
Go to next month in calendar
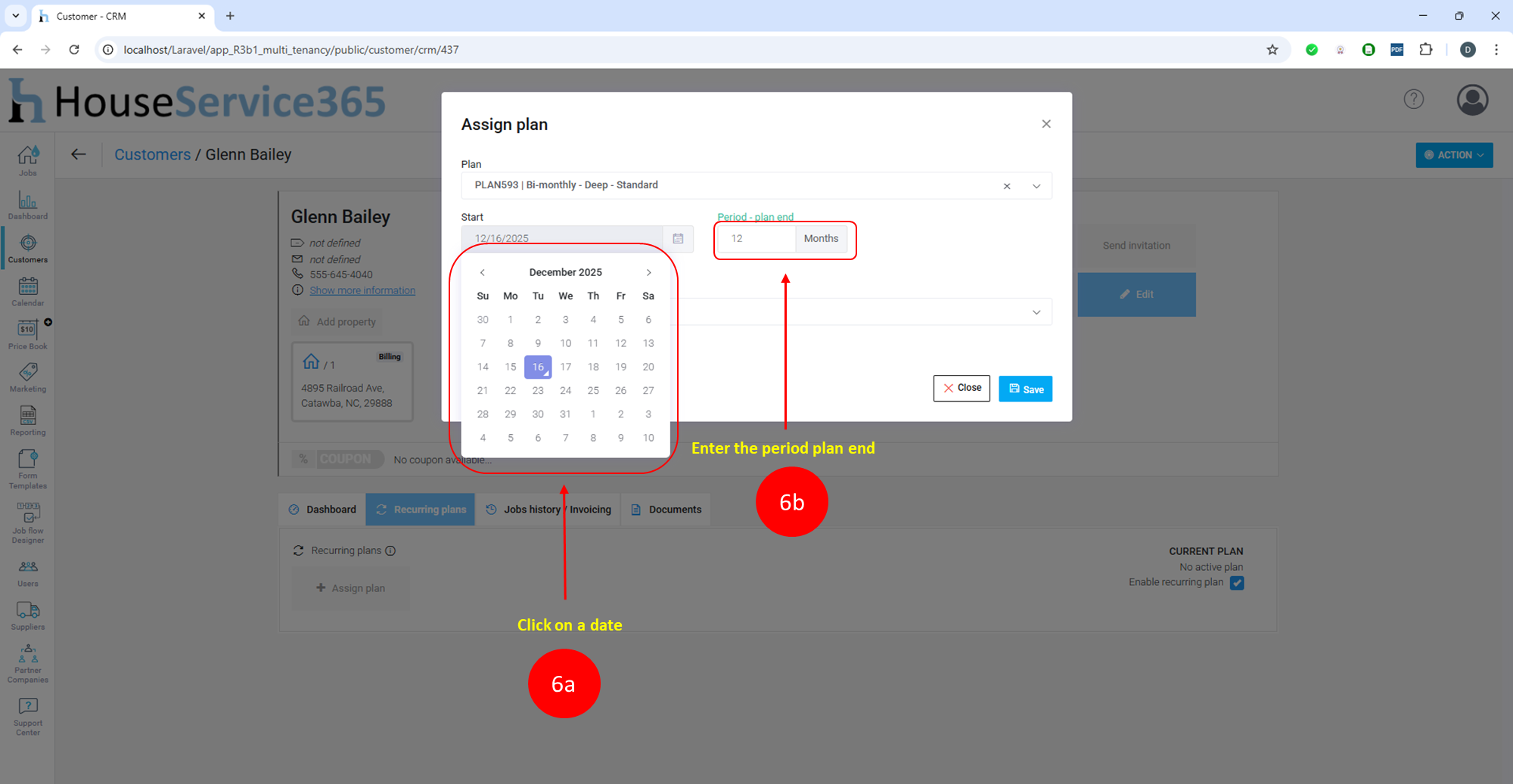[x=648, y=272]
